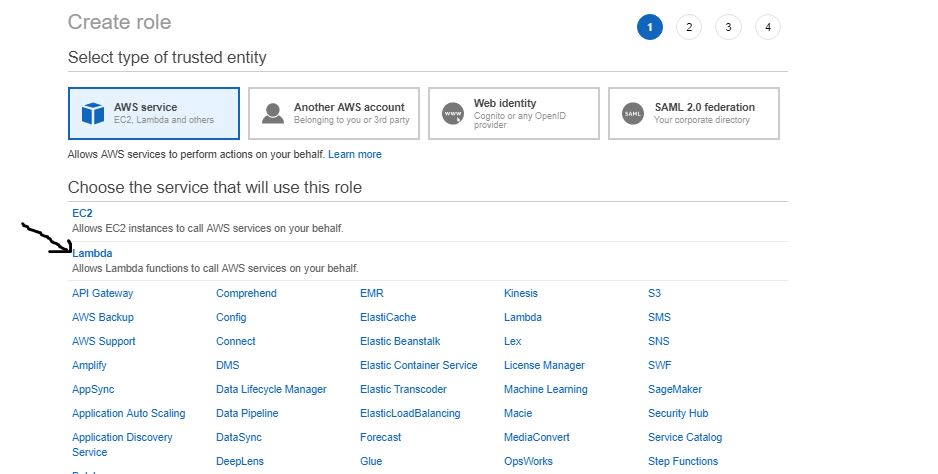Pick the Kinesis service
This screenshot has width=938, height=474.
click(520, 293)
